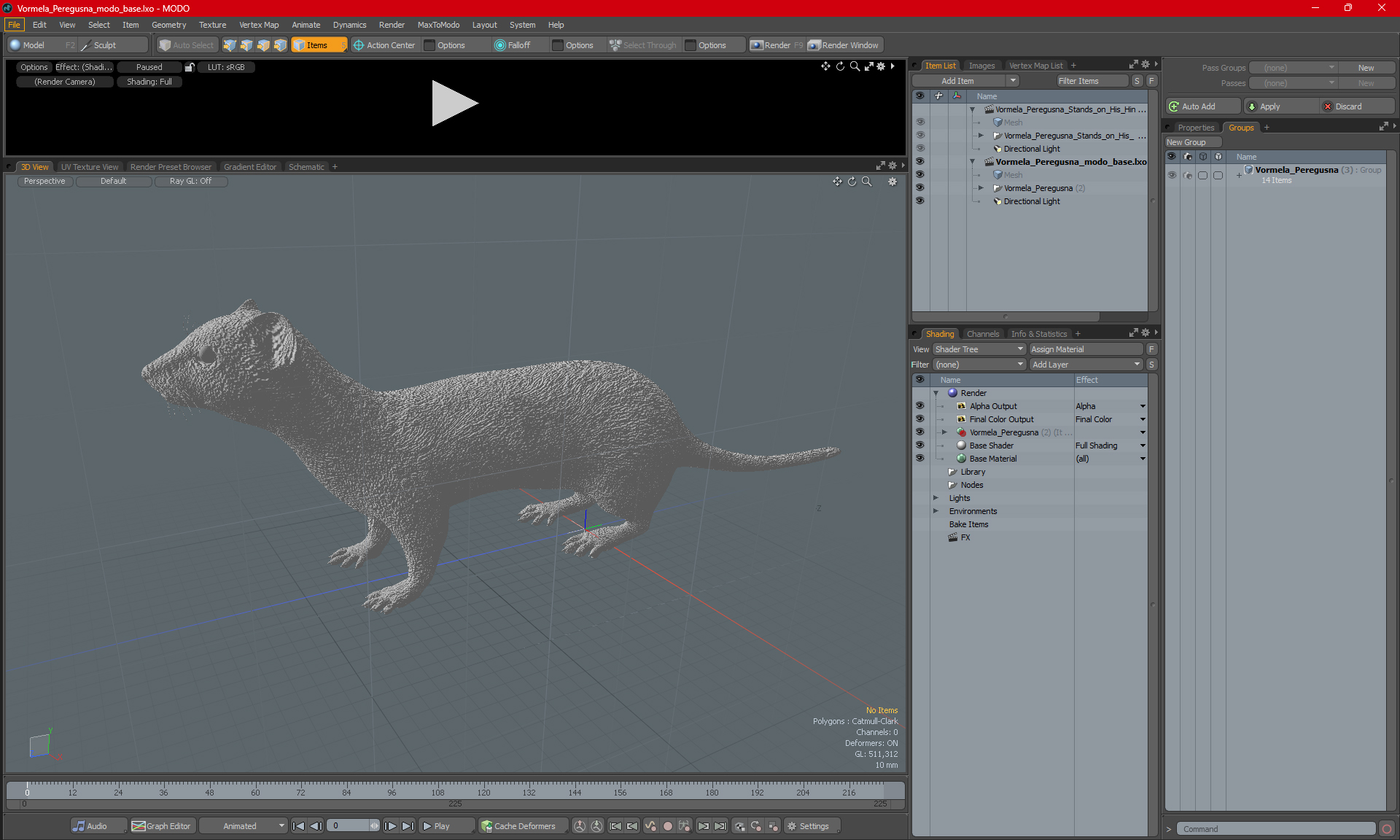Toggle record keyframe red circle
Image resolution: width=1400 pixels, height=840 pixels.
[x=667, y=826]
